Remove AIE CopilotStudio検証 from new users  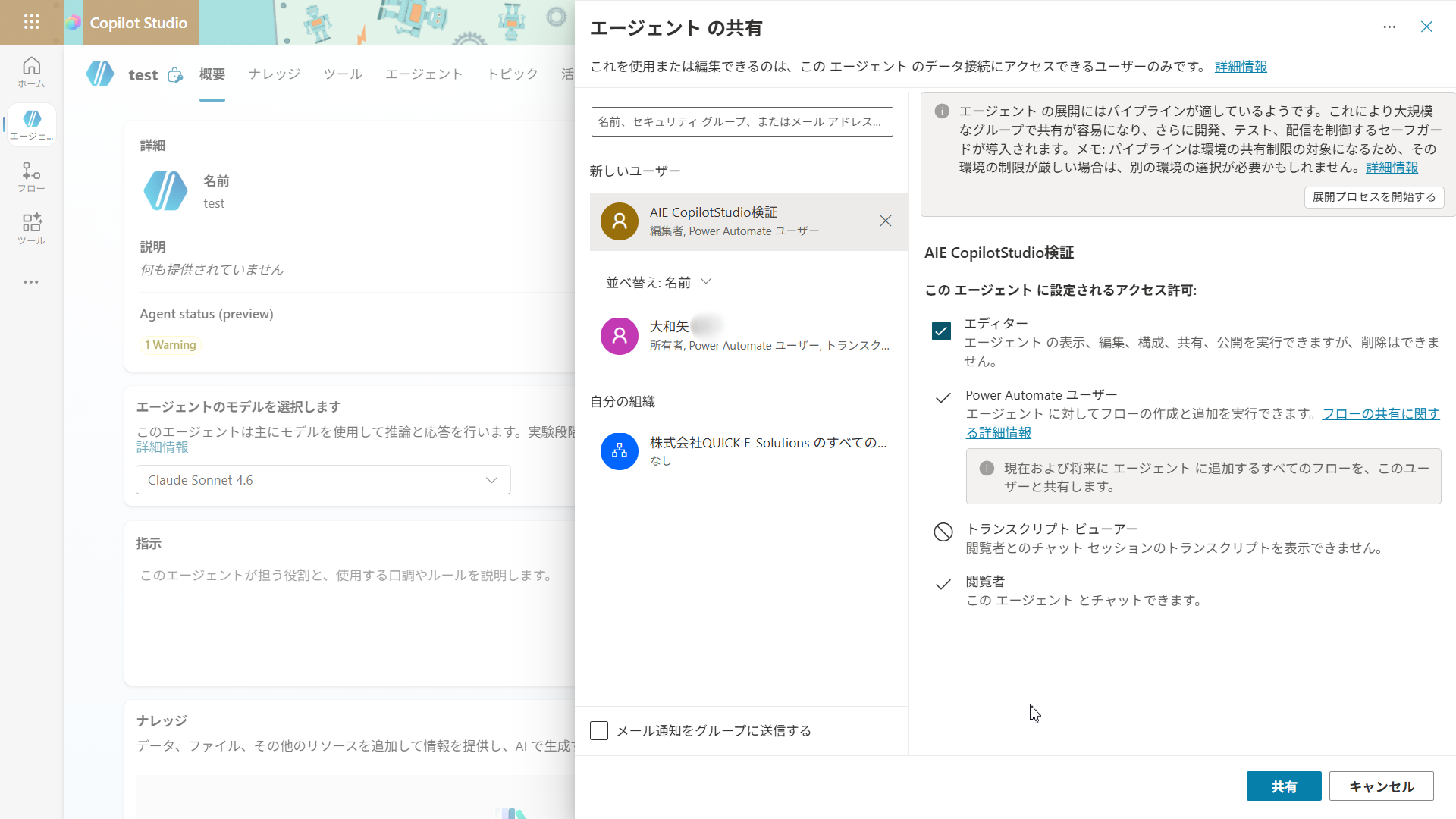tap(885, 221)
